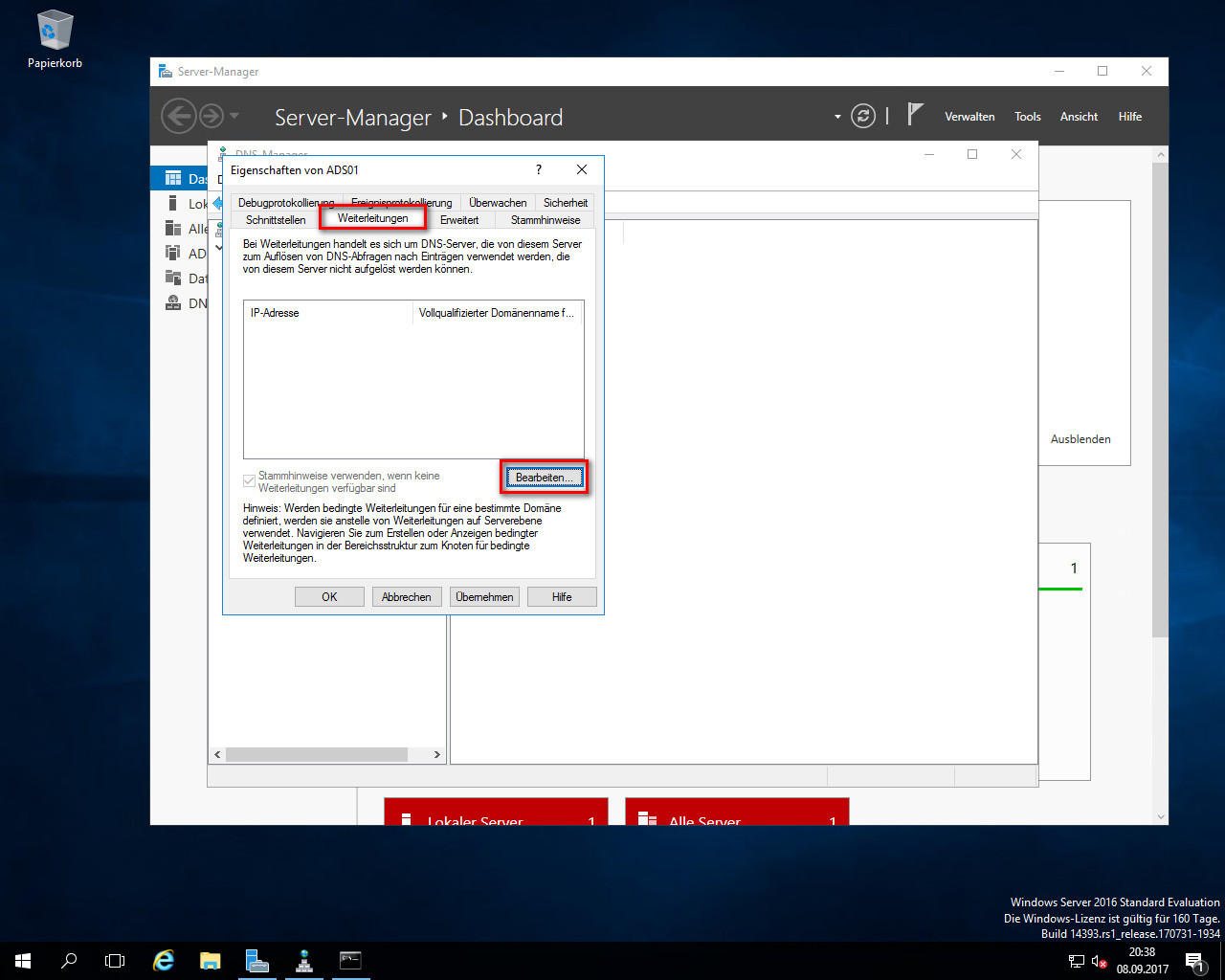This screenshot has width=1225, height=980.
Task: Click the Windows Start button
Action: click(x=23, y=960)
